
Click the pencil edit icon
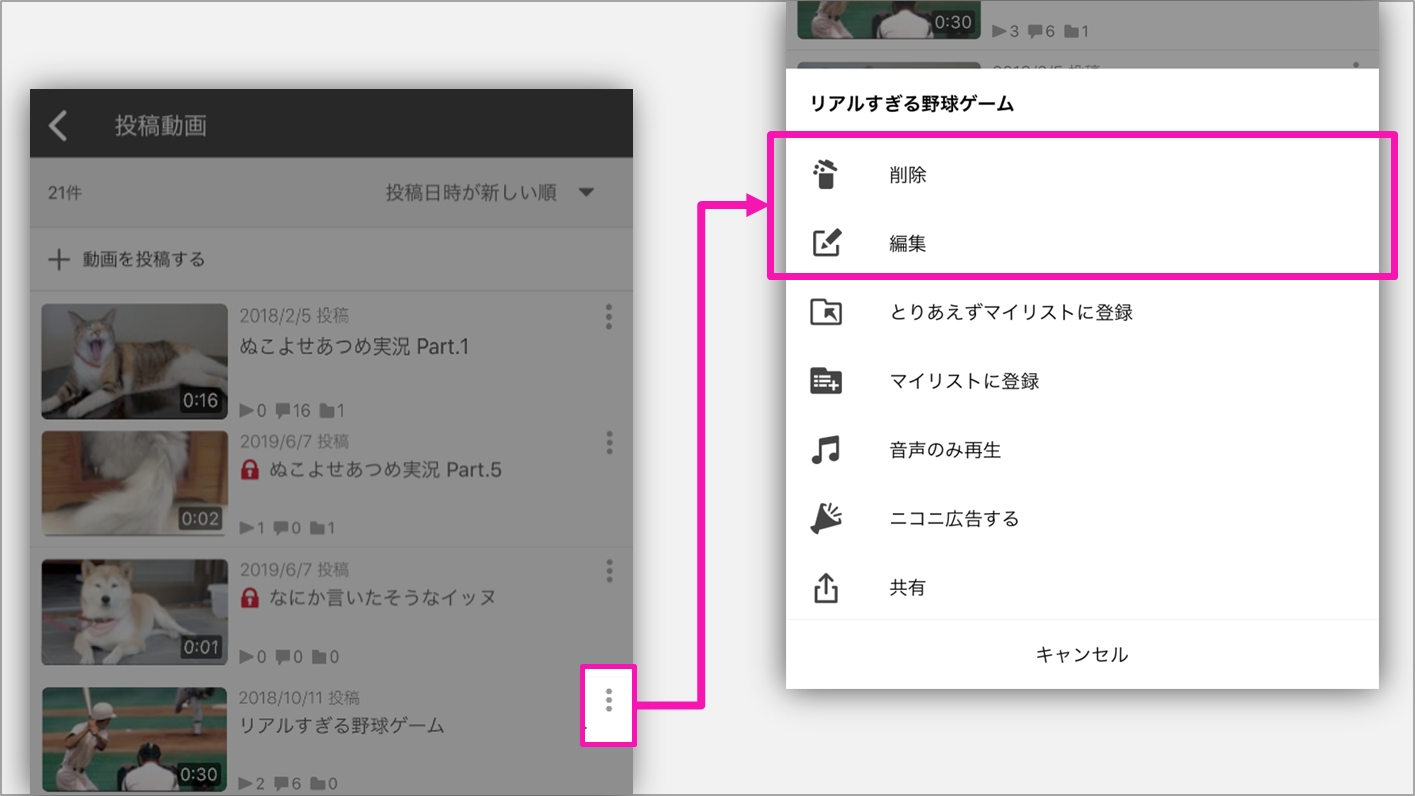coord(826,243)
